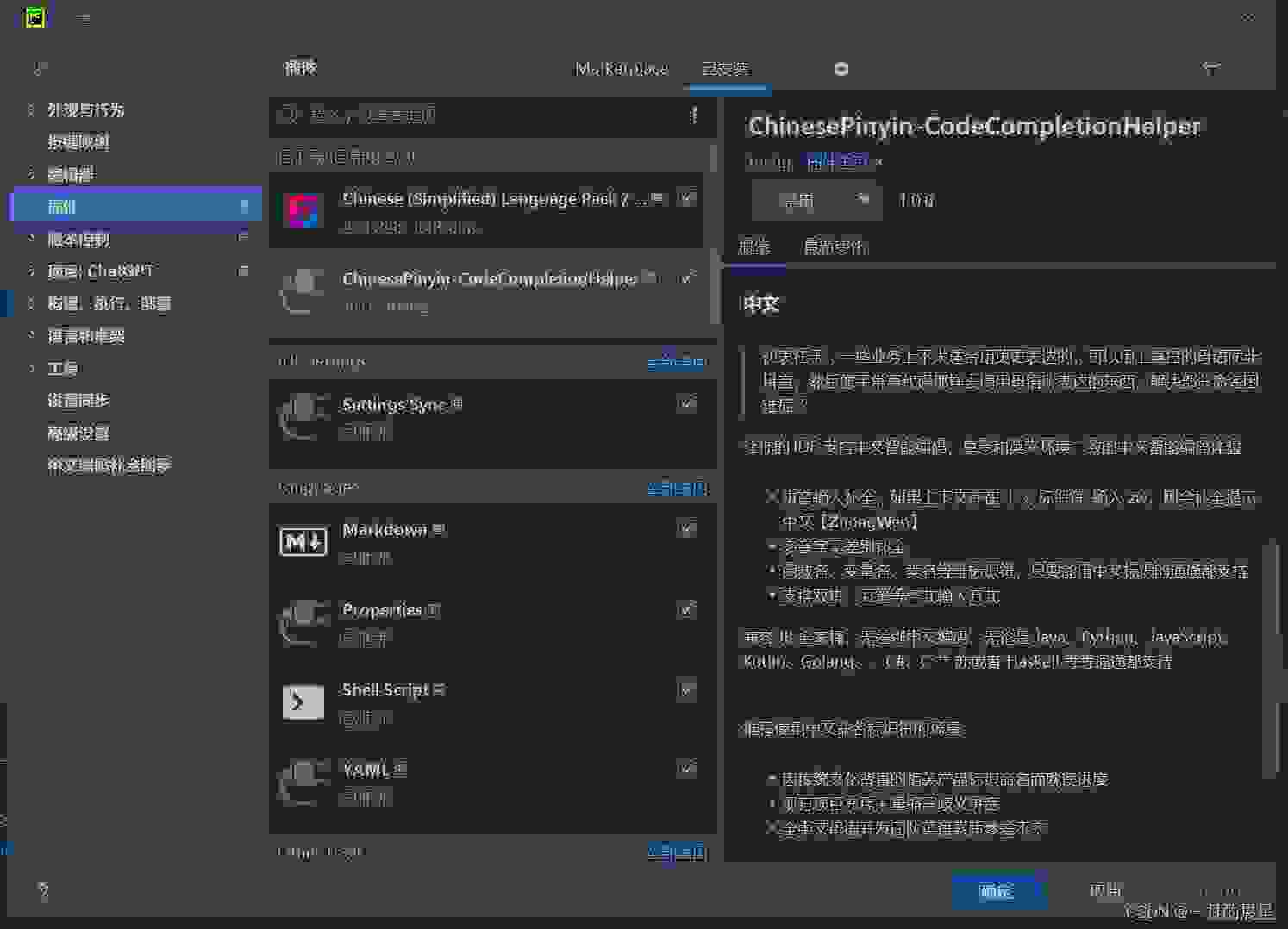1288x929 pixels.
Task: Focus the plugin search input field
Action: [x=493, y=115]
